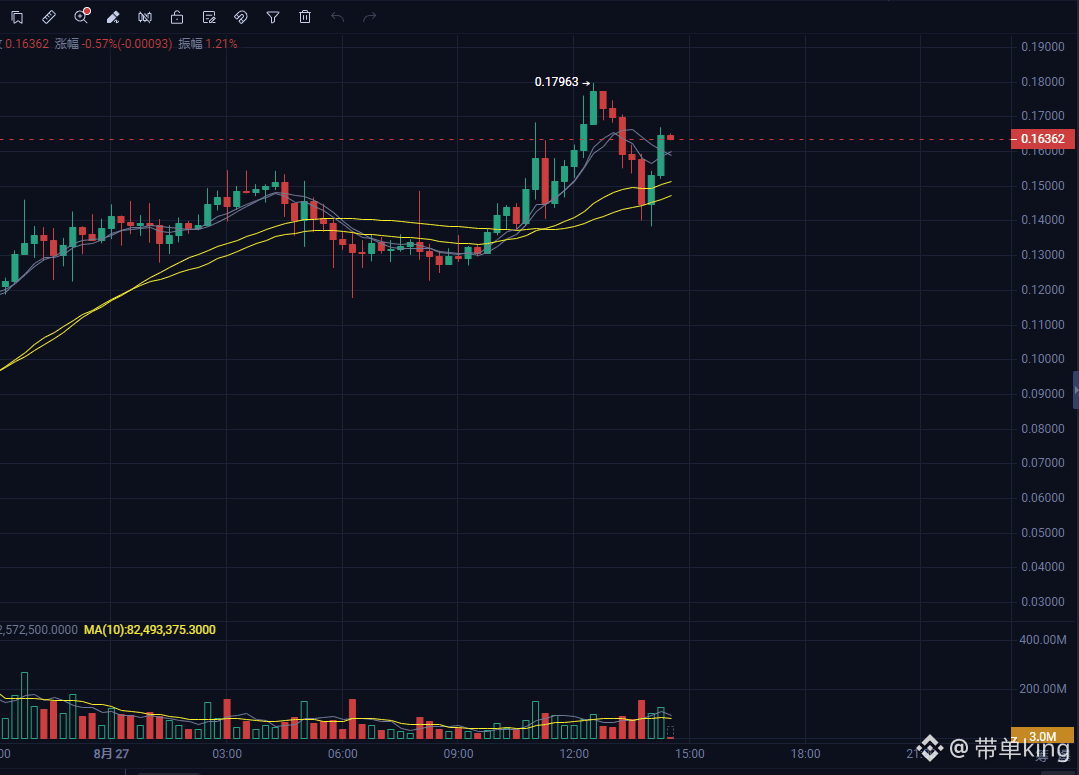Click the 0.16362 current price tag
The height and width of the screenshot is (775, 1079).
tap(1043, 139)
